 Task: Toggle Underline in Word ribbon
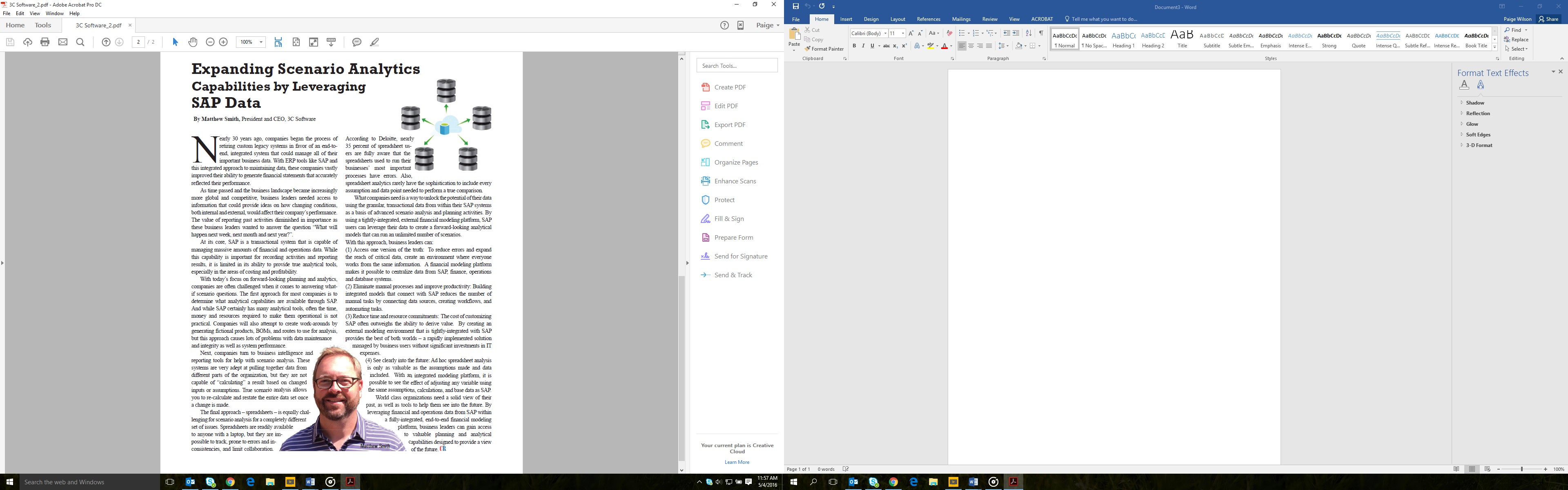(x=872, y=46)
